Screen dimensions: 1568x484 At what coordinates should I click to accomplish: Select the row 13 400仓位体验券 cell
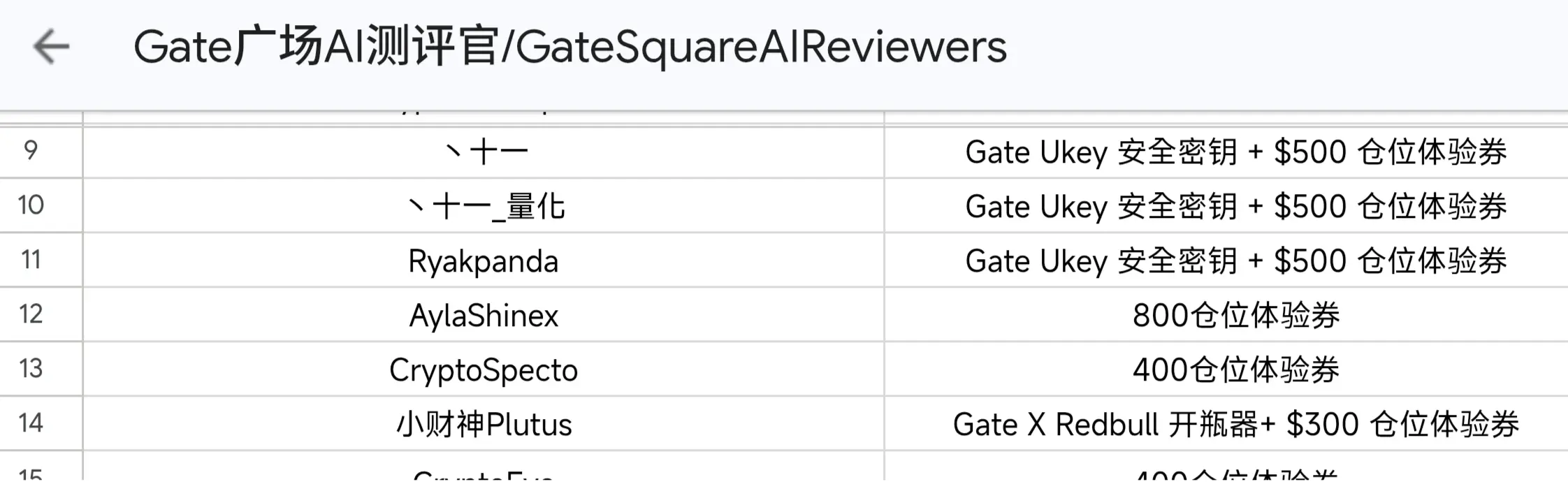[x=1226, y=369]
